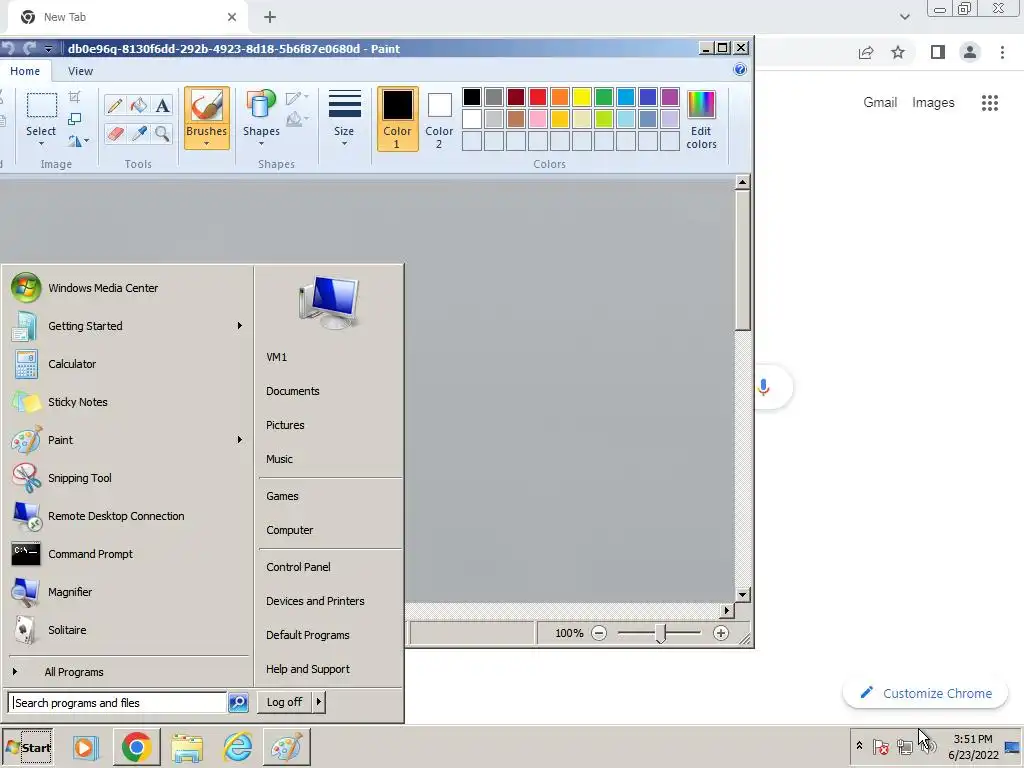Click the voice search microphone icon

click(763, 387)
